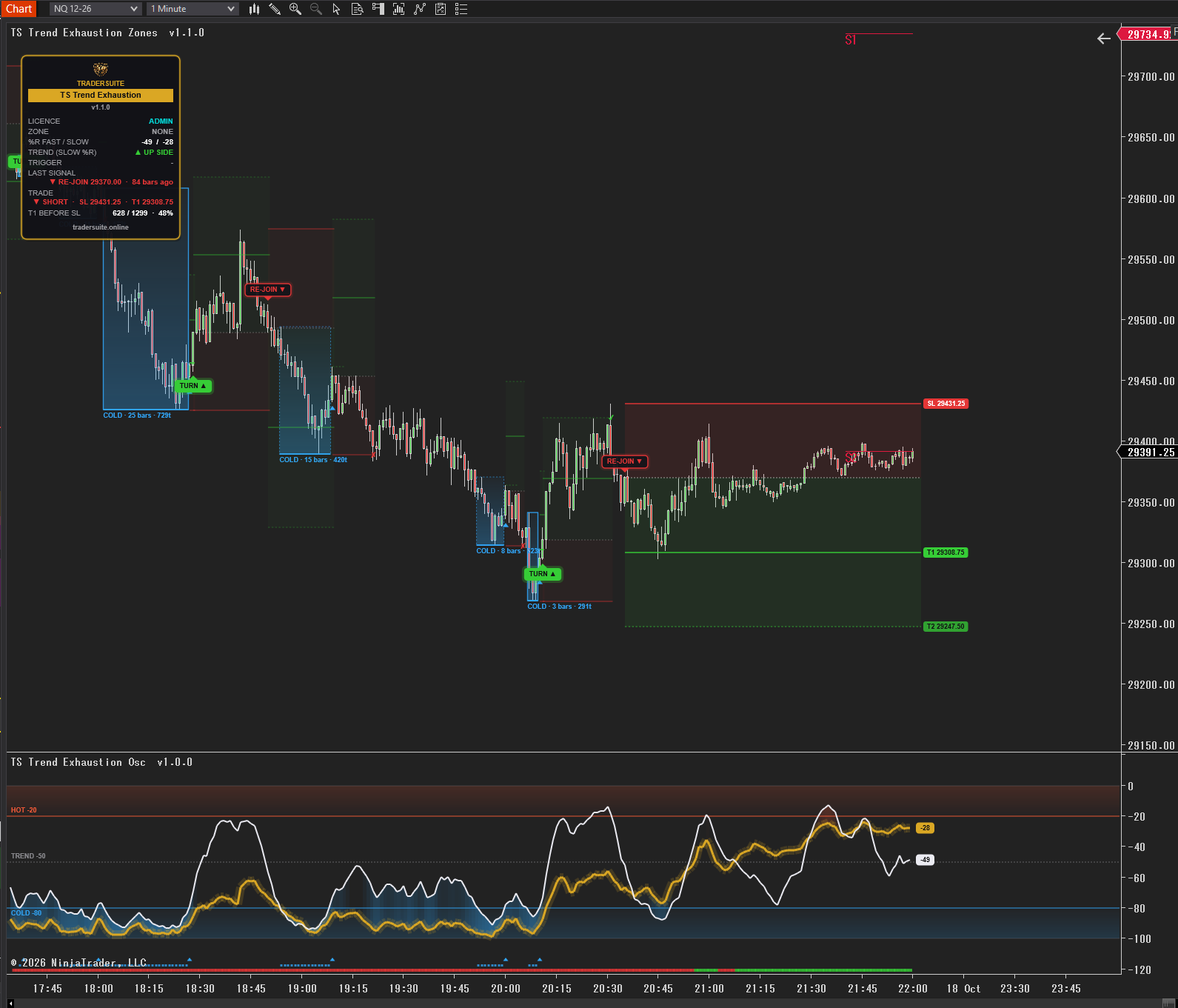Screen dimensions: 1178x1008
Task: Click the 21:00 time axis label
Action: point(709,989)
